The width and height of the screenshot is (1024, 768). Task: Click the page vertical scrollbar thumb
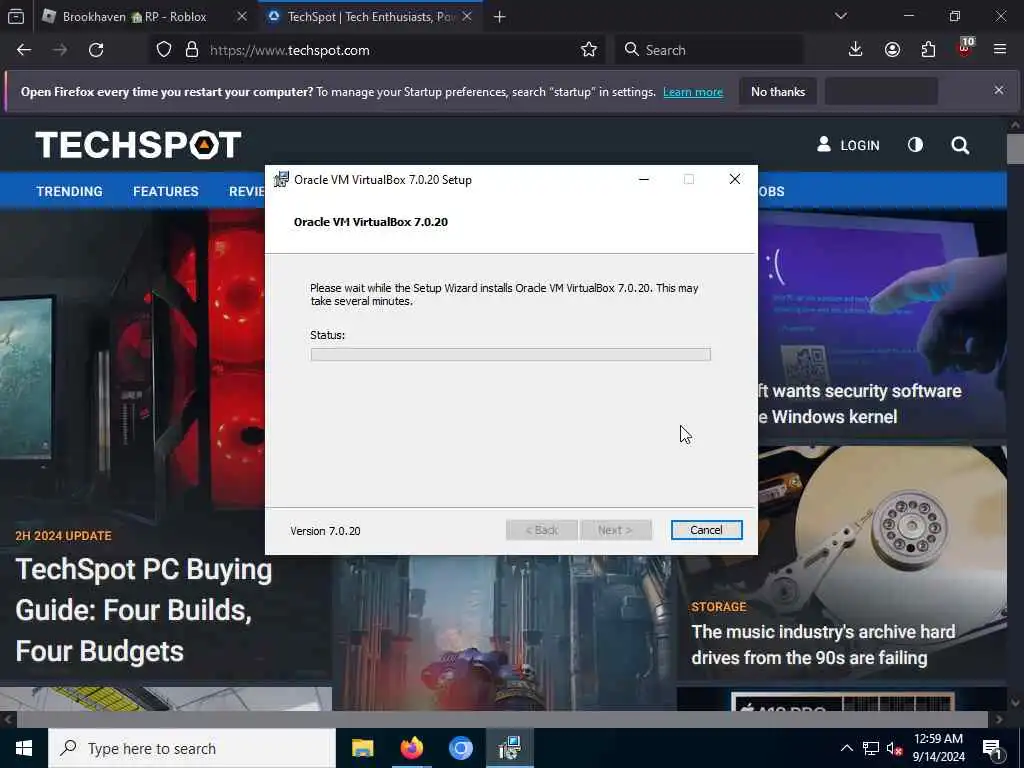pos(1015,149)
